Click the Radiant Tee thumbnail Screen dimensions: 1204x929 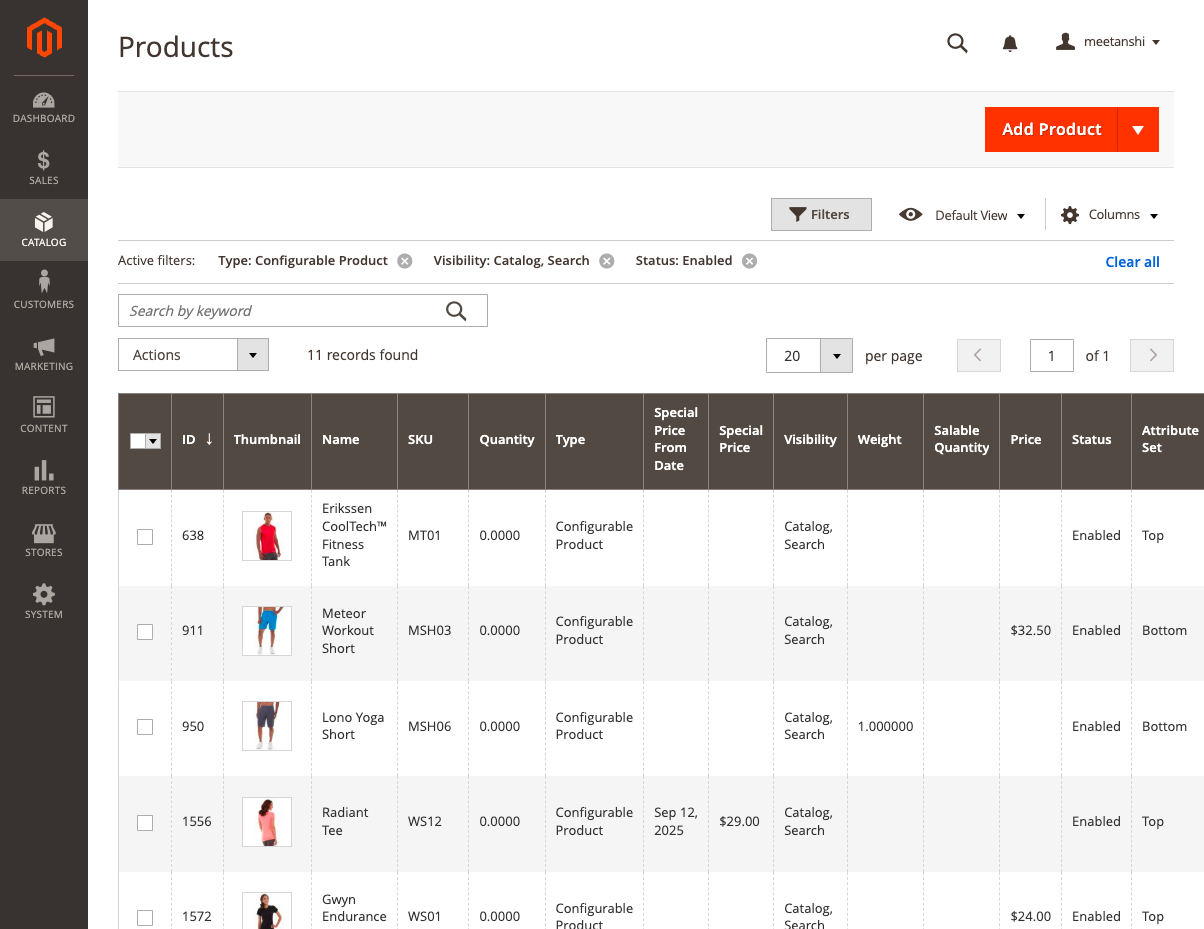point(267,821)
